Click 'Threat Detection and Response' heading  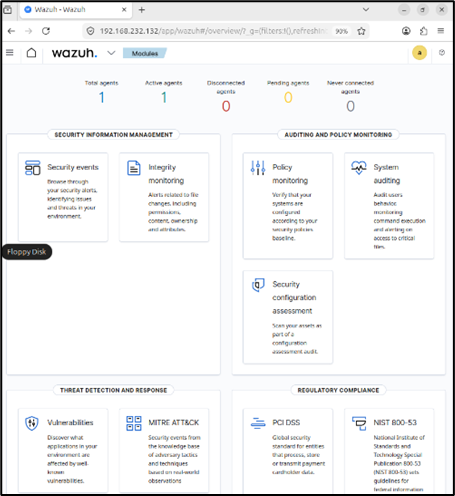click(113, 390)
